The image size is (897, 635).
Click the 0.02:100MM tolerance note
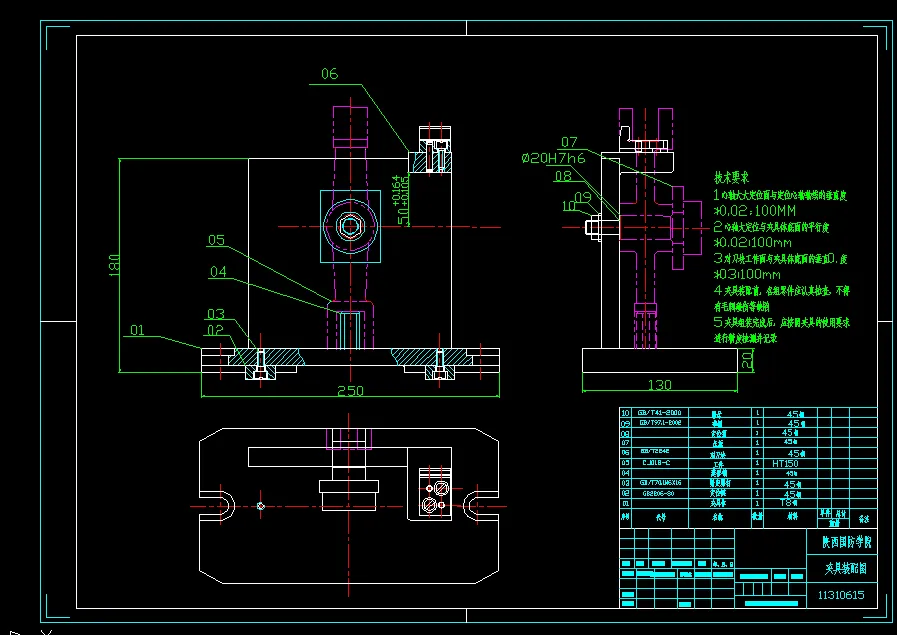coord(755,211)
